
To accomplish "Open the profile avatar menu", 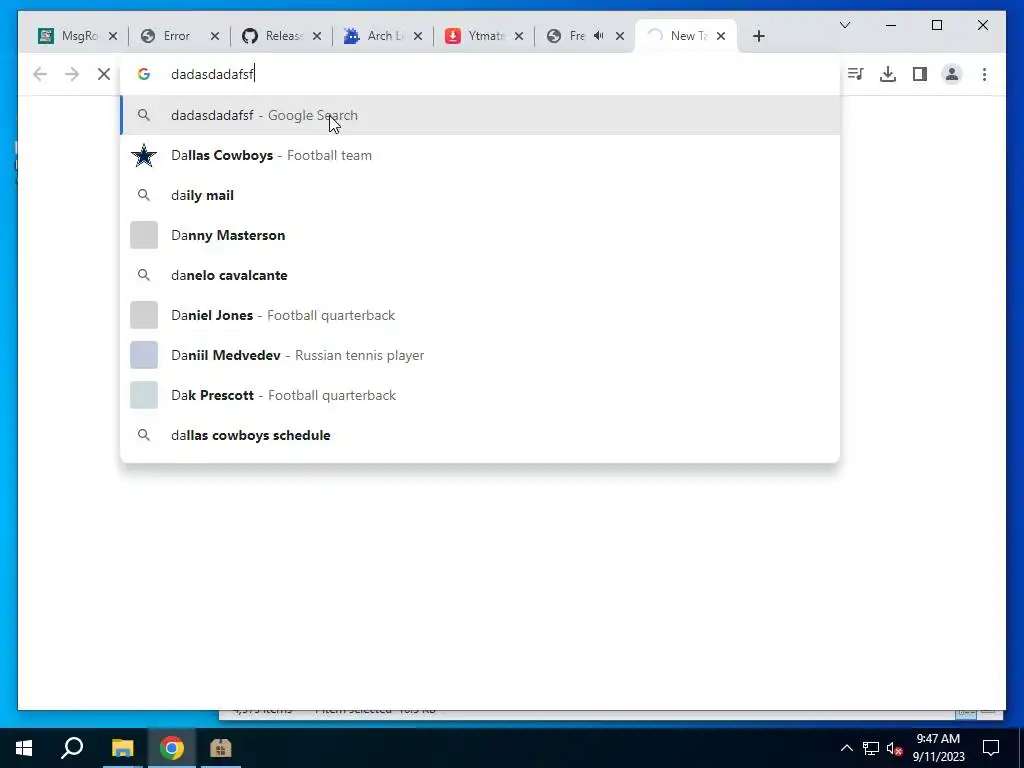I will click(952, 74).
